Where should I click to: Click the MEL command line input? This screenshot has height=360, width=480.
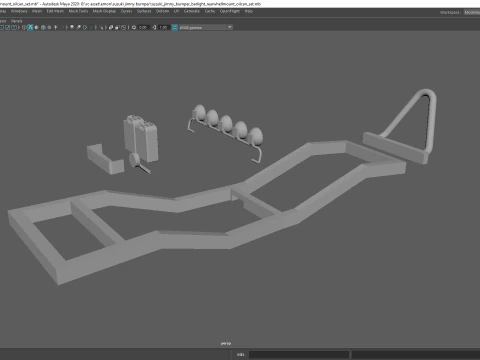(x=299, y=354)
